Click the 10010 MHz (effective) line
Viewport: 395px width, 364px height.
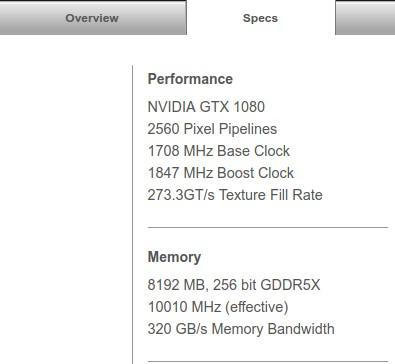(x=218, y=307)
